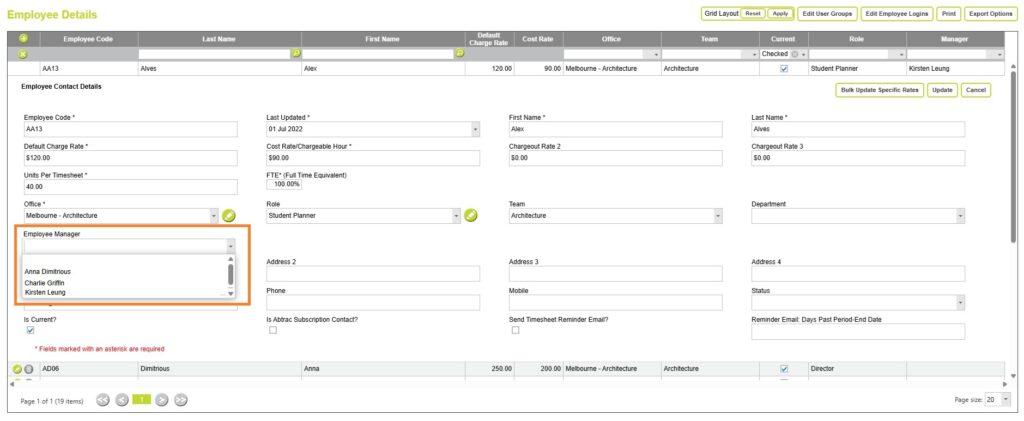Viewport: 1024px width, 421px height.
Task: Go to the last page of results
Action: (181, 400)
